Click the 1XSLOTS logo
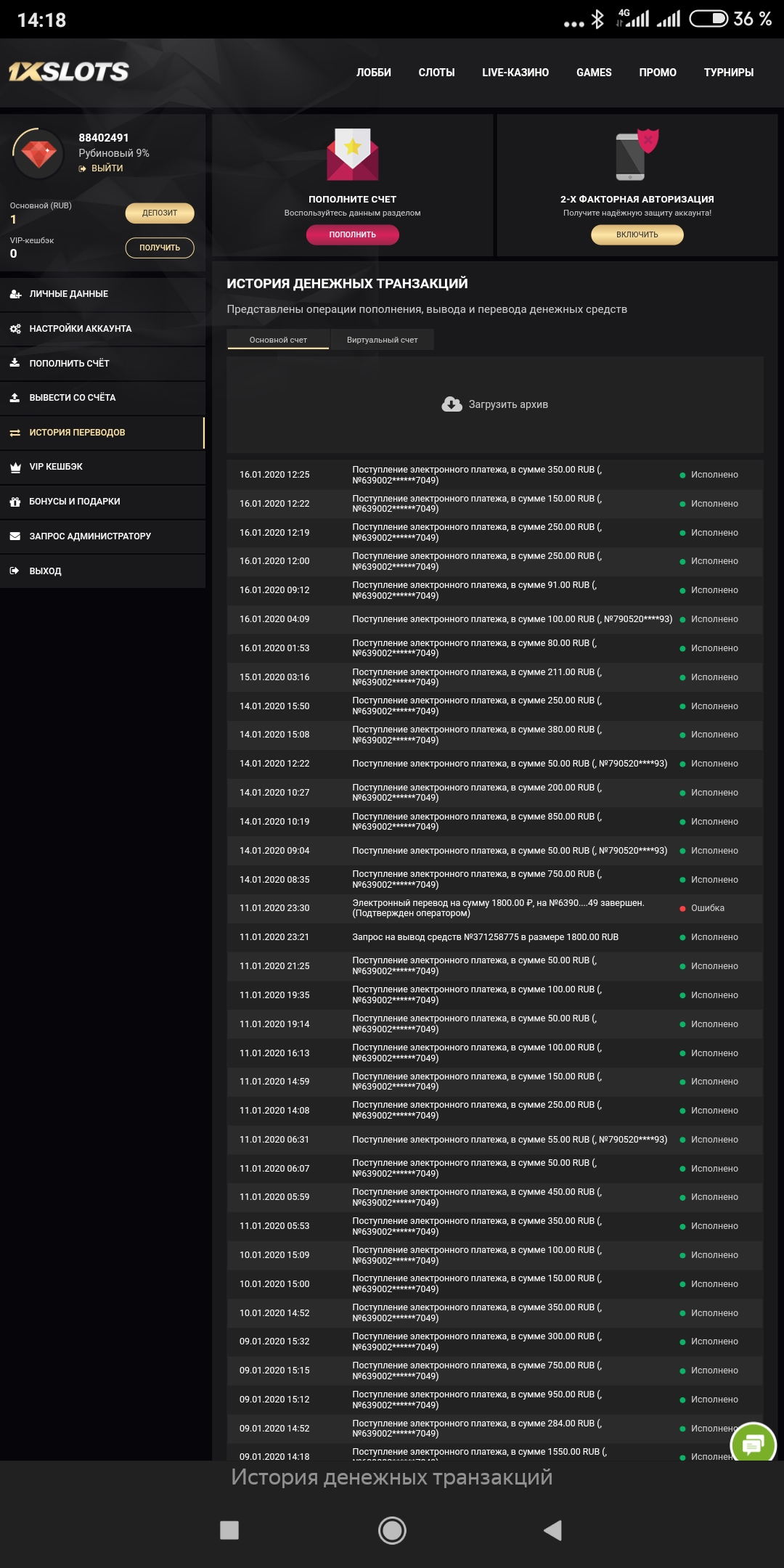This screenshot has height=1568, width=784. 69,71
